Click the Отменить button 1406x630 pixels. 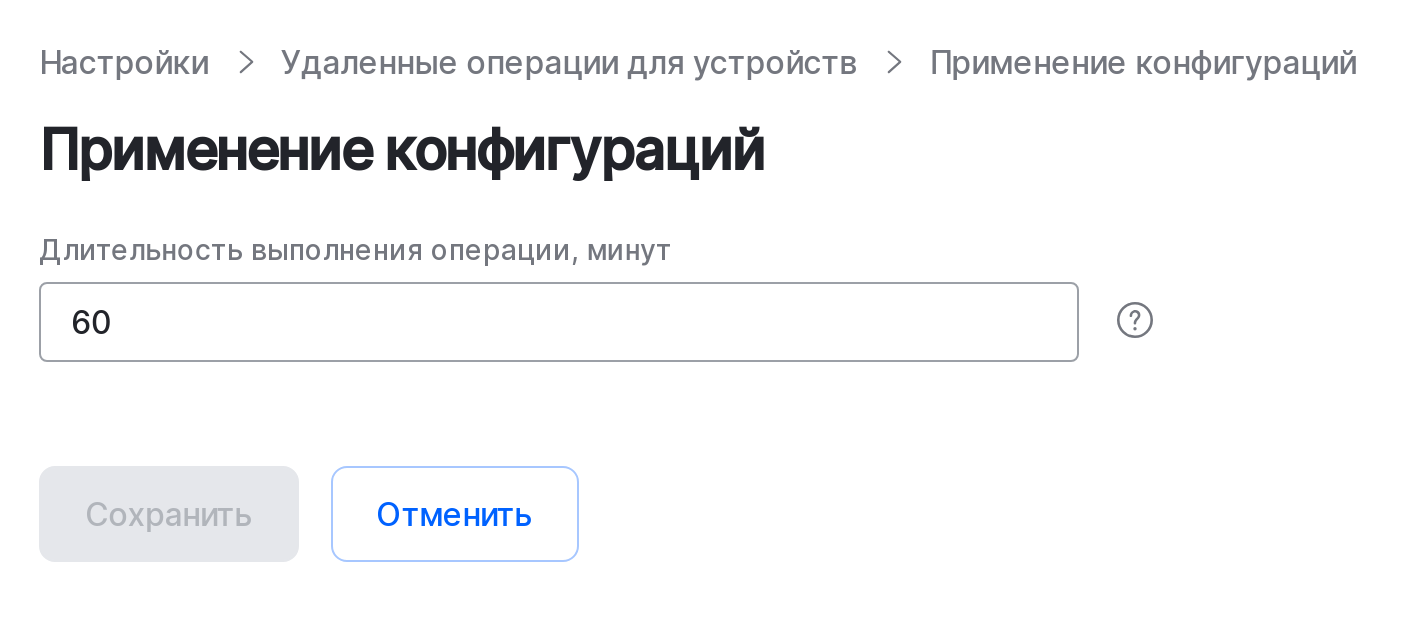click(455, 514)
